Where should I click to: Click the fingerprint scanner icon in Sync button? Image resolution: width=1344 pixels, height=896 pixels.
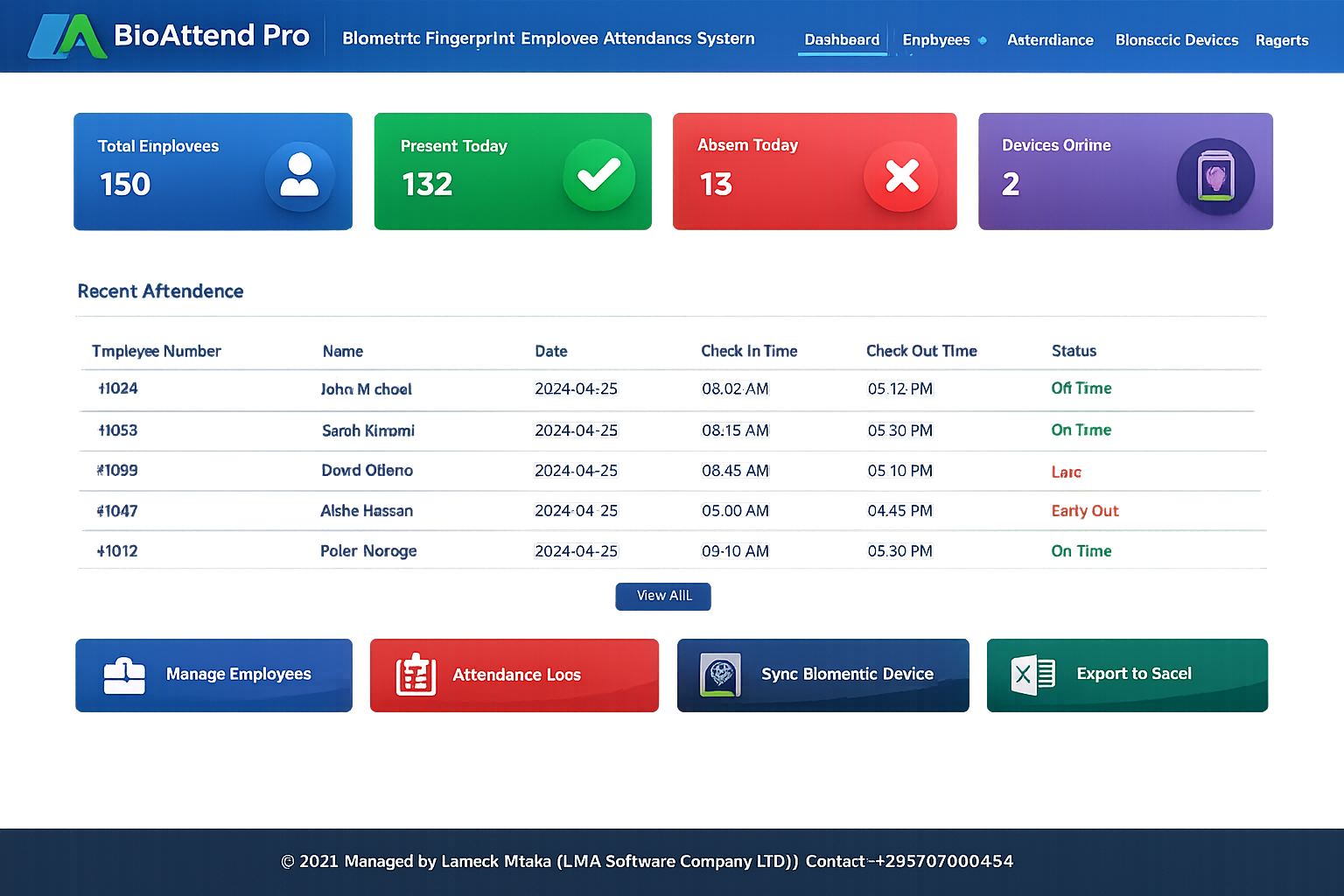(720, 675)
